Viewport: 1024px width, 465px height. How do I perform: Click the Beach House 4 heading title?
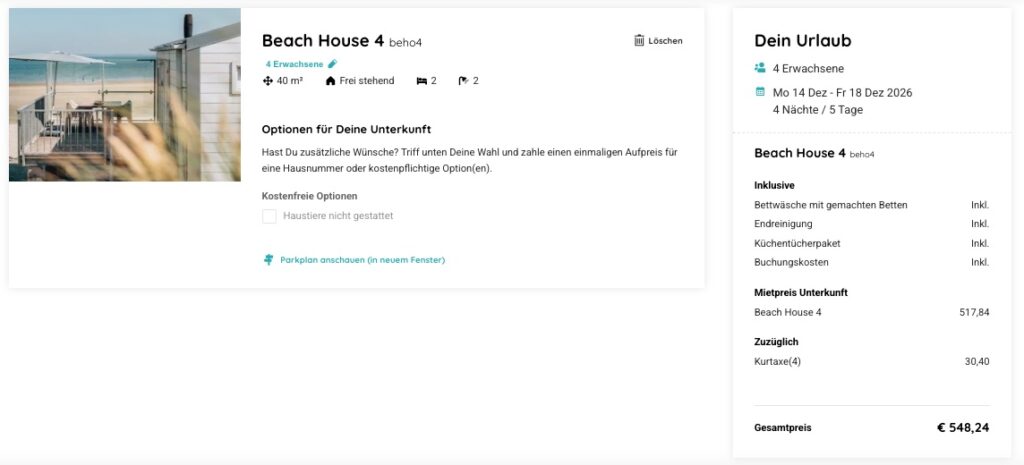point(323,40)
